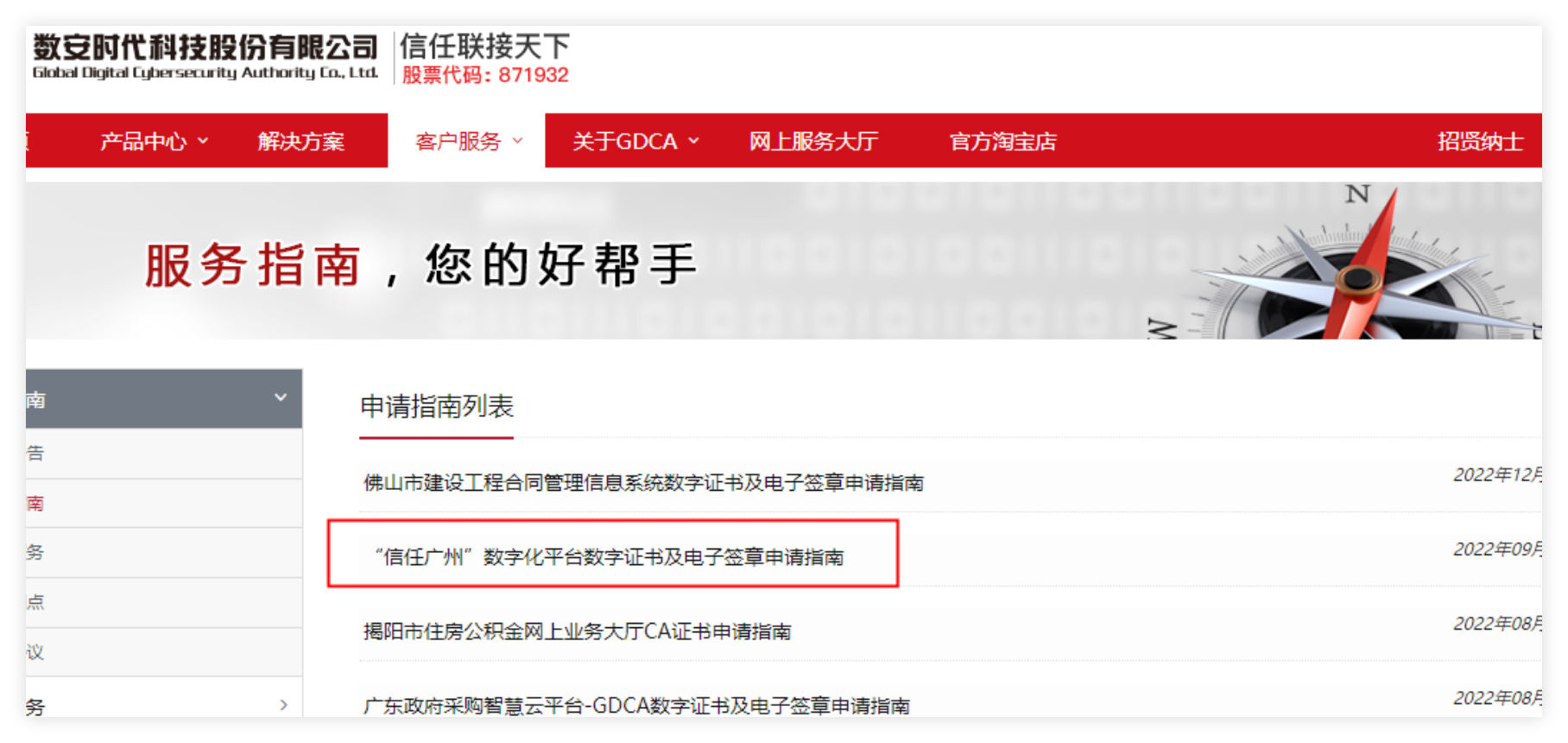
Task: Select sidebar item ending in 议
Action: pyautogui.click(x=164, y=652)
